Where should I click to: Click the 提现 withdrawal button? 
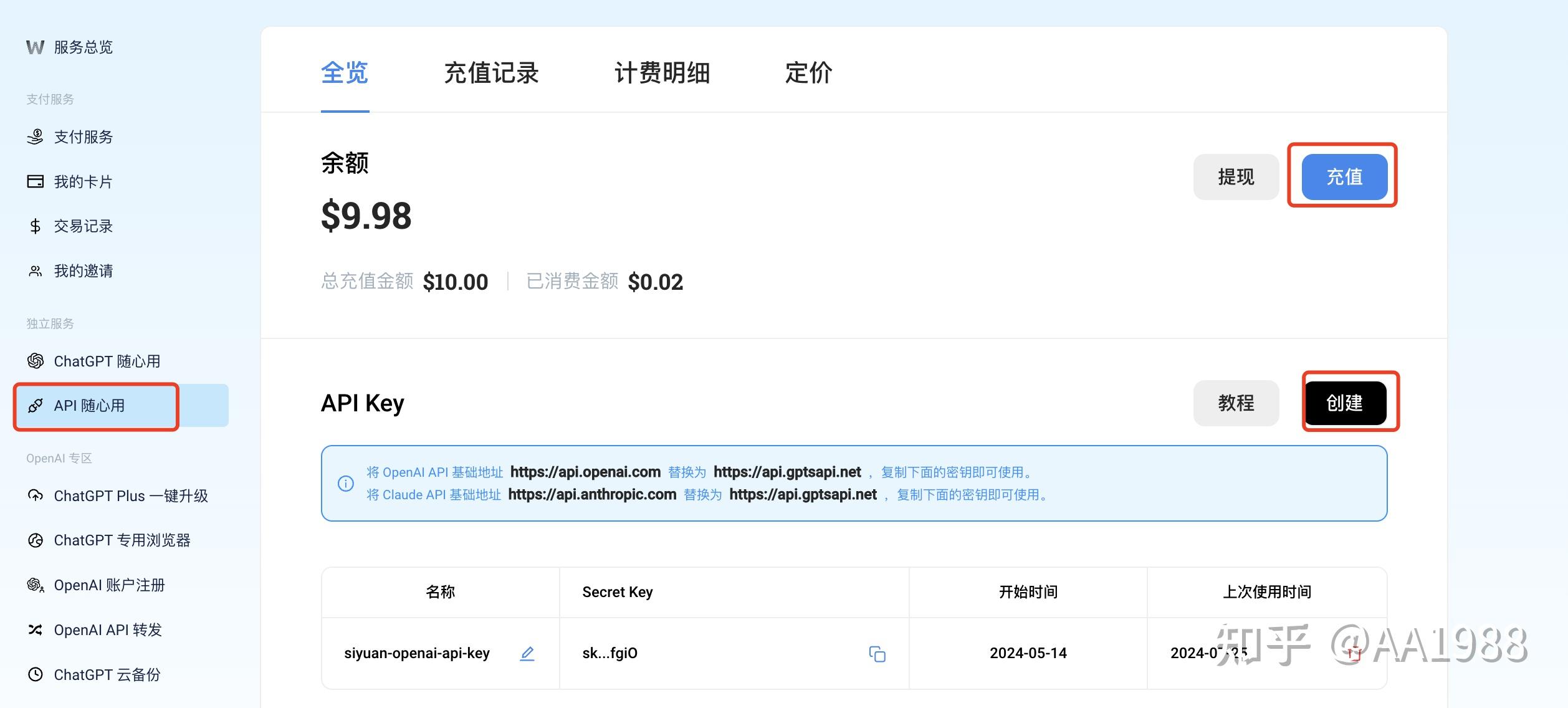point(1236,176)
